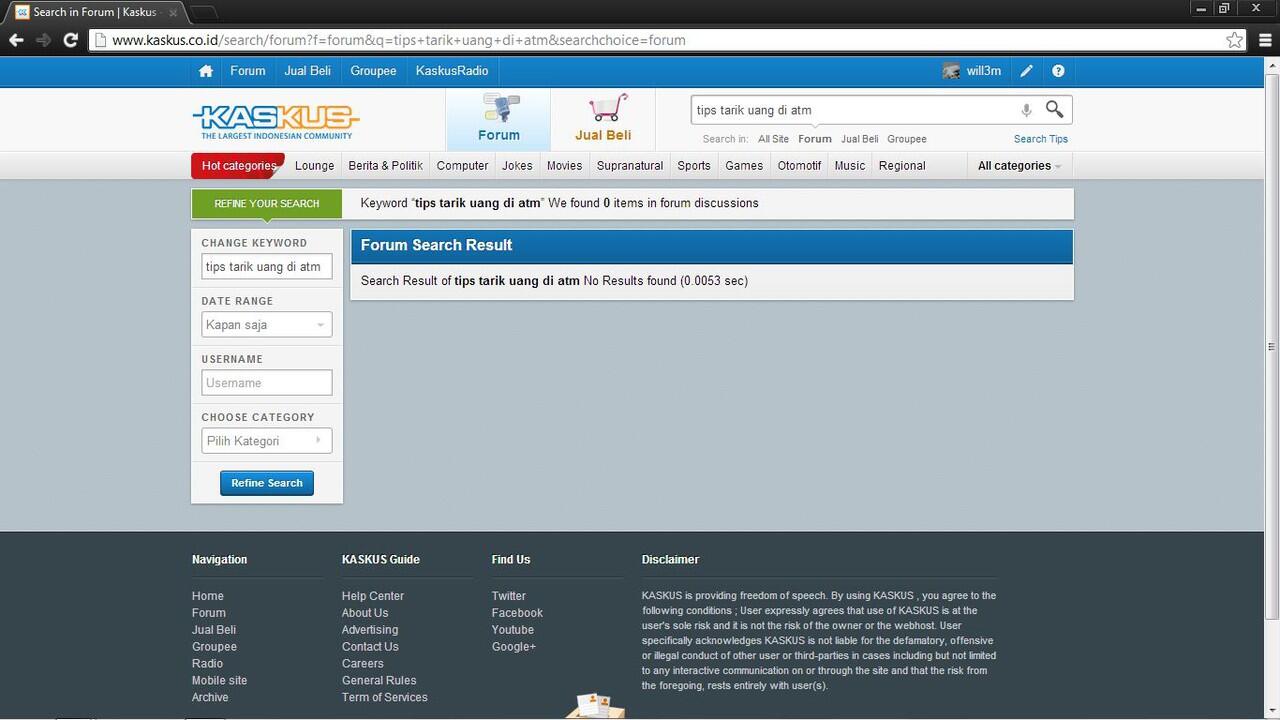Viewport: 1280px width, 720px height.
Task: Open the Lounge category
Action: click(314, 166)
